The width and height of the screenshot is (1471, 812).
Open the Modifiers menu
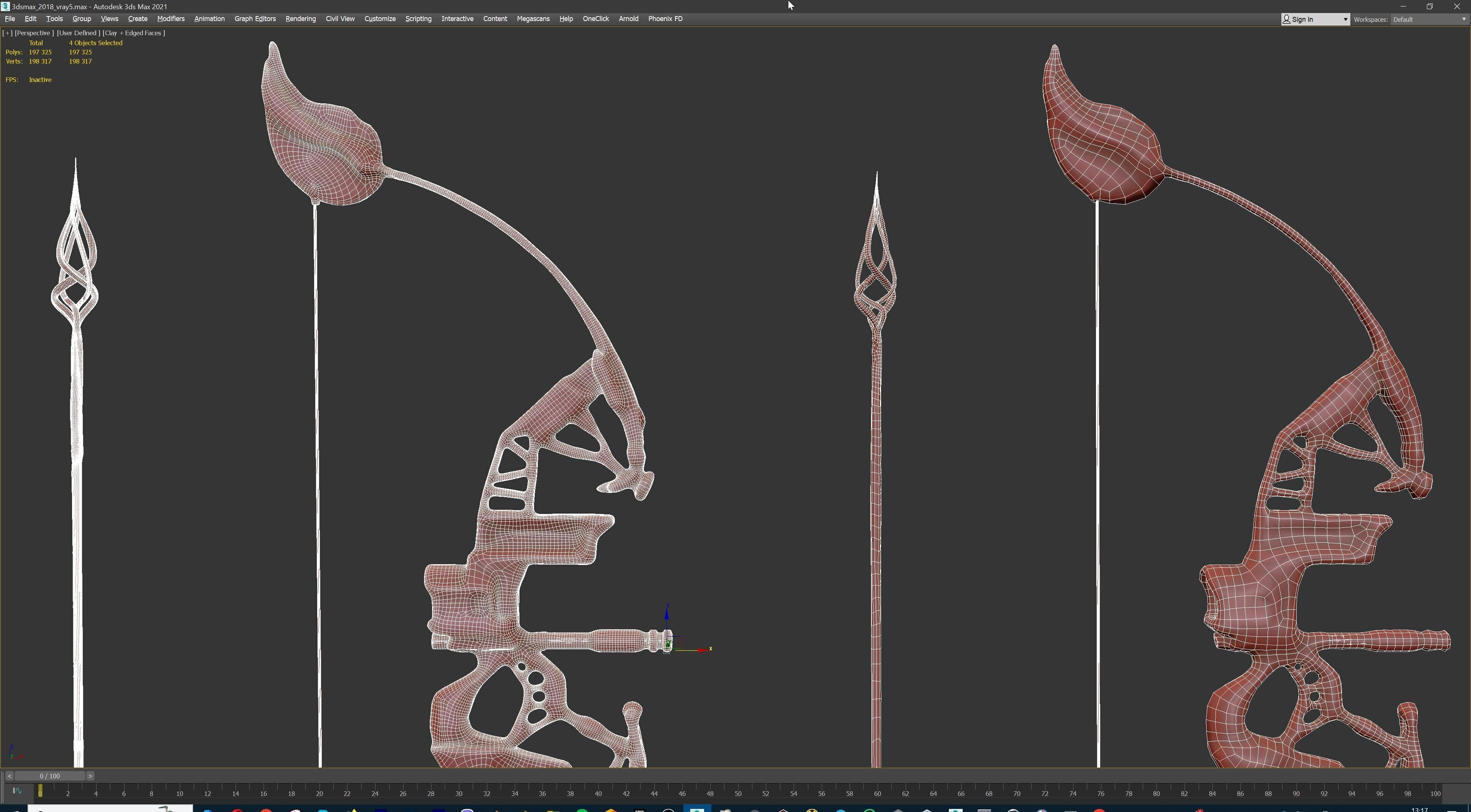[171, 19]
